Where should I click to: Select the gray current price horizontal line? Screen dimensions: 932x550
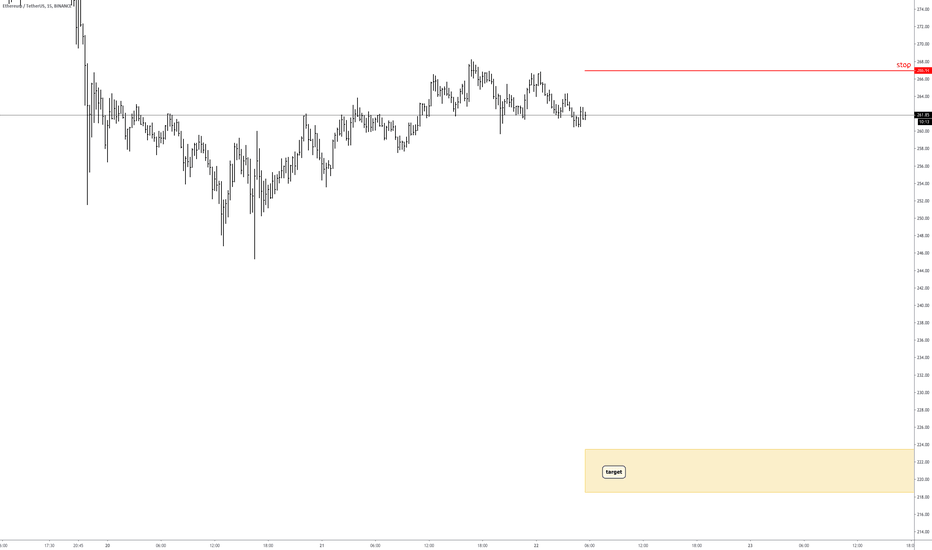457,115
